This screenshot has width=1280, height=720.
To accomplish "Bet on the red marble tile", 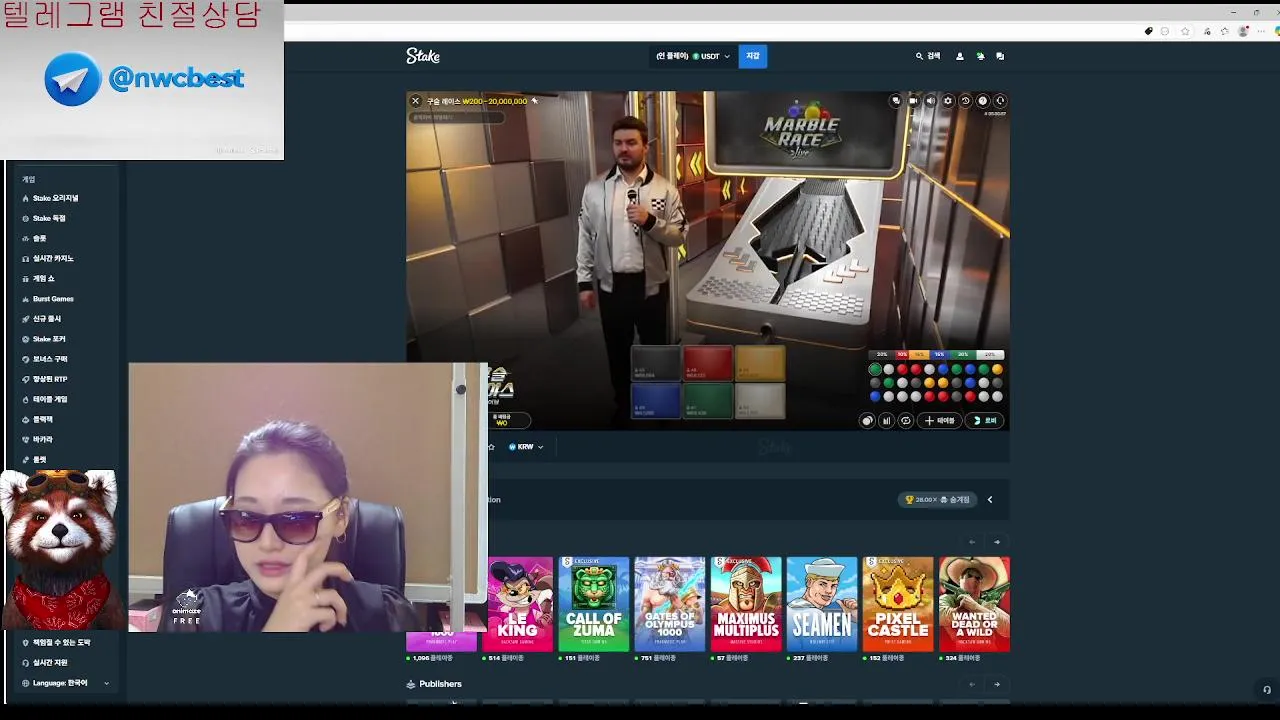I will 708,363.
